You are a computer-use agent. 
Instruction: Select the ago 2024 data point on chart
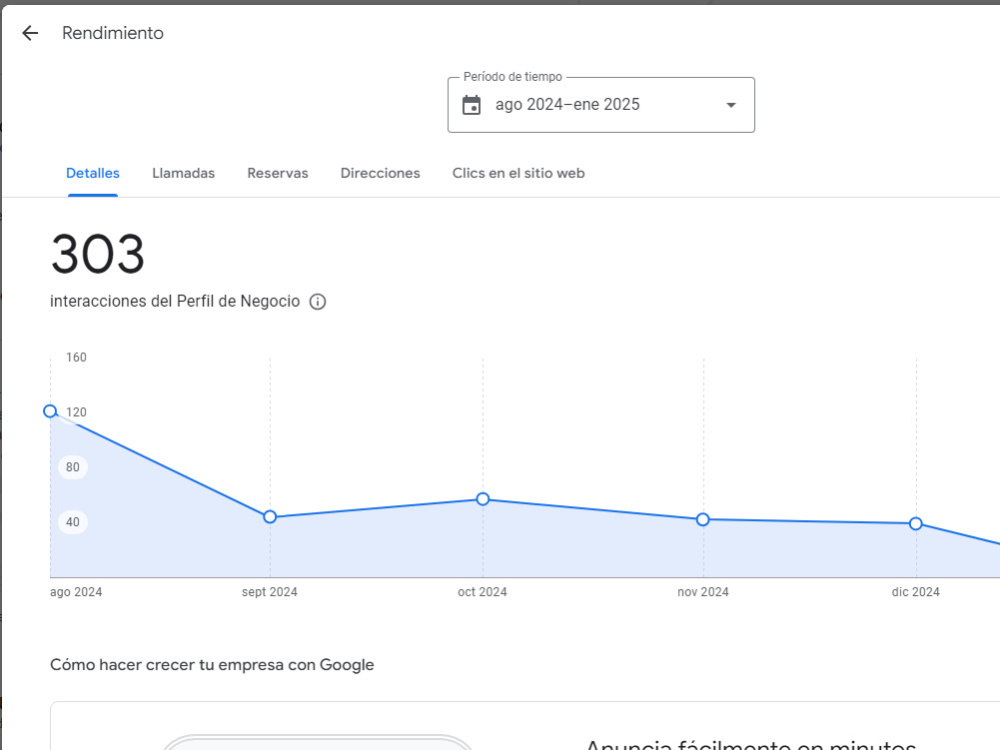(50, 411)
